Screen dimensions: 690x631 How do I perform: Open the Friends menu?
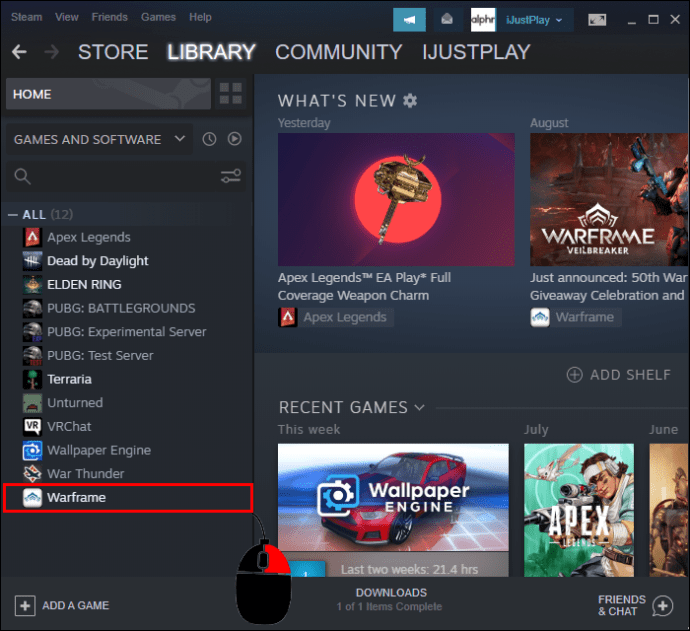(x=110, y=17)
